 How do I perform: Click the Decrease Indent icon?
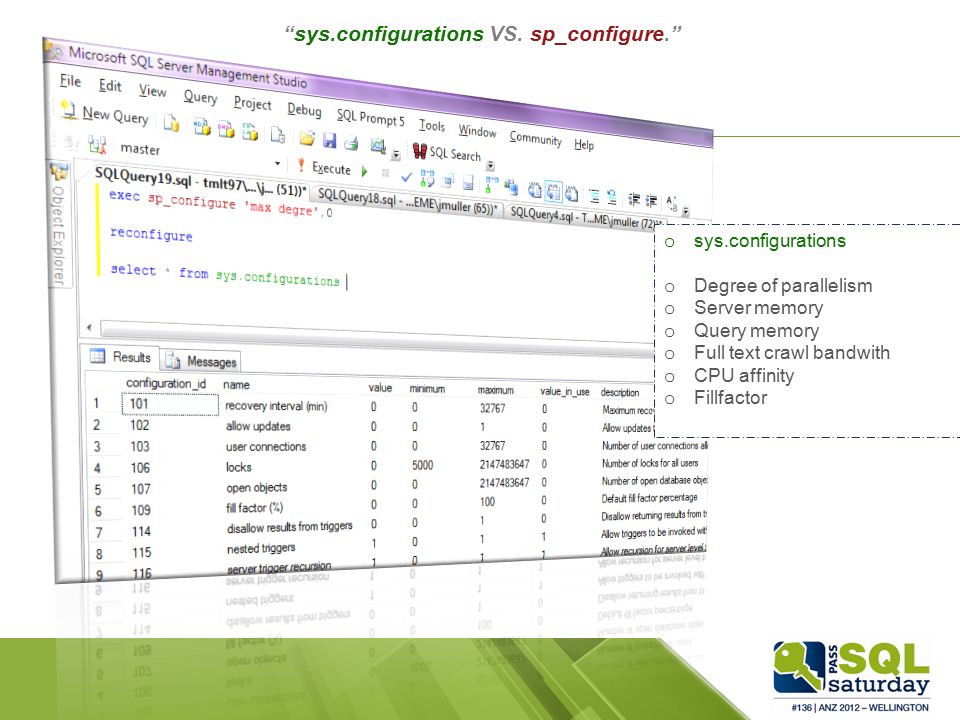pos(634,200)
